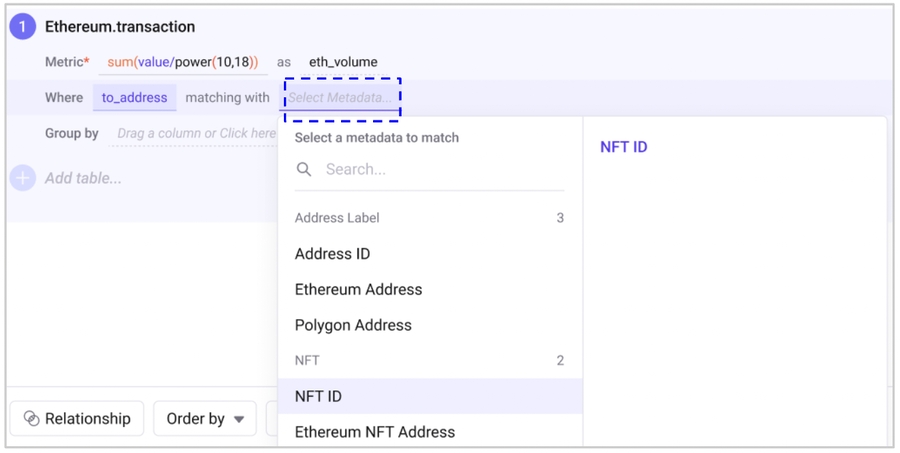The height and width of the screenshot is (453, 900).
Task: Click NFT ID title in preview pane
Action: [624, 147]
